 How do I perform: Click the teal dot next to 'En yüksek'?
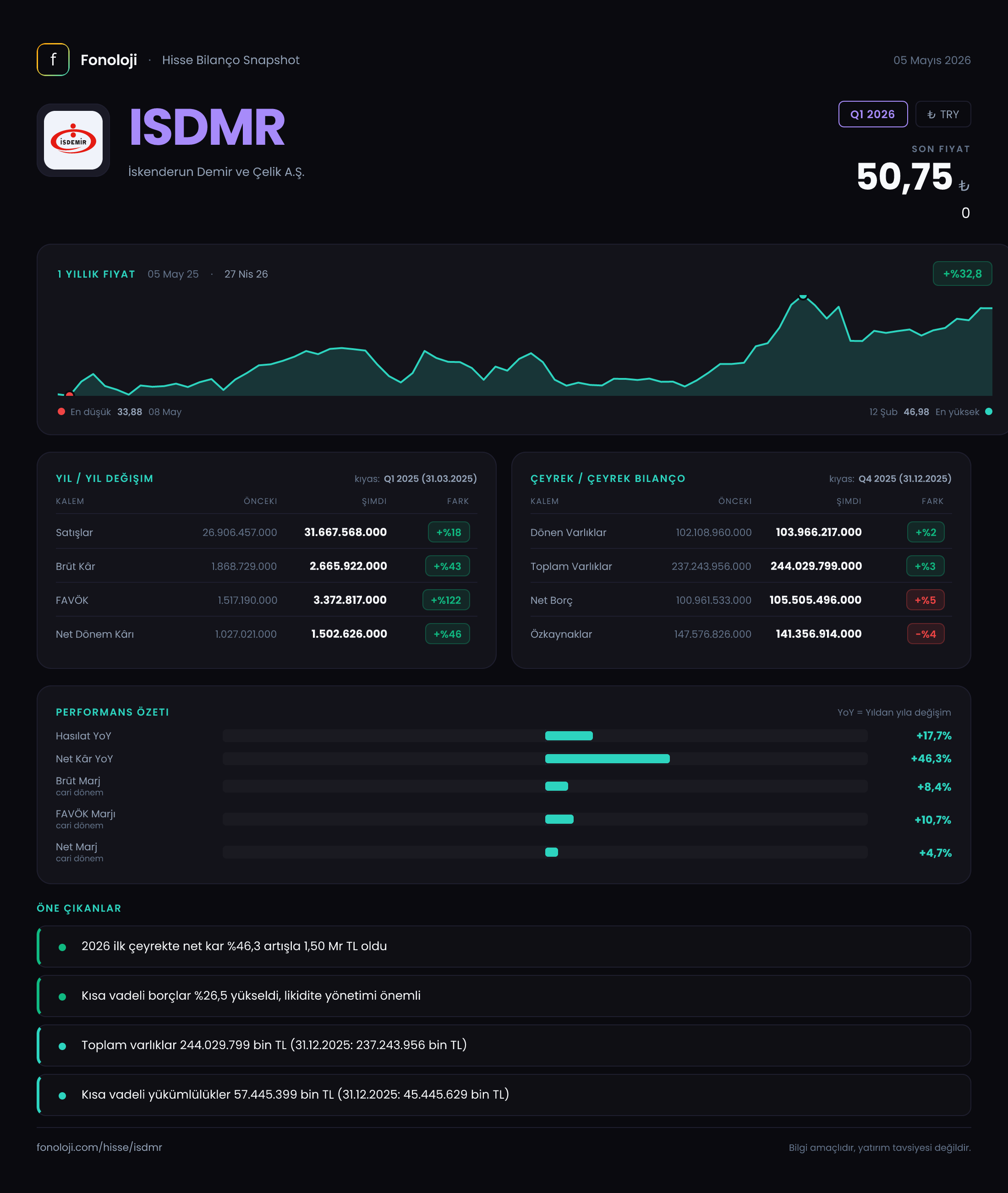(989, 411)
